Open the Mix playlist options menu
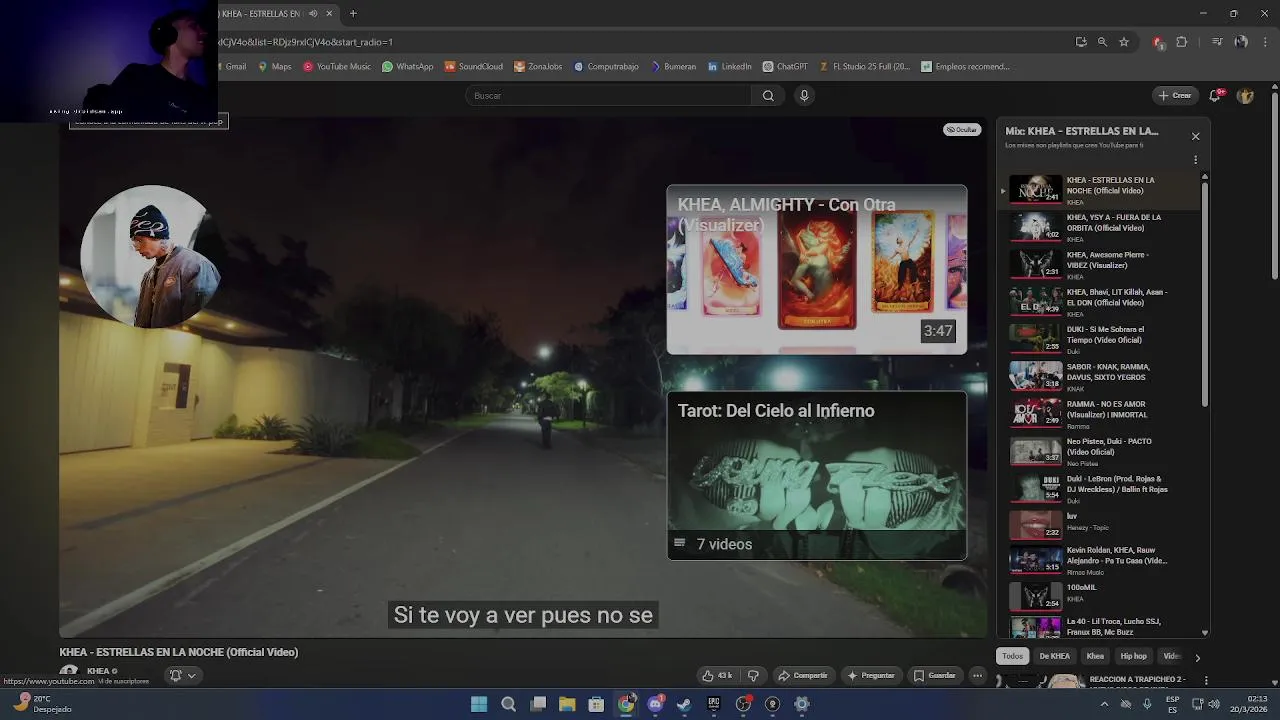The height and width of the screenshot is (720, 1280). tap(1195, 160)
